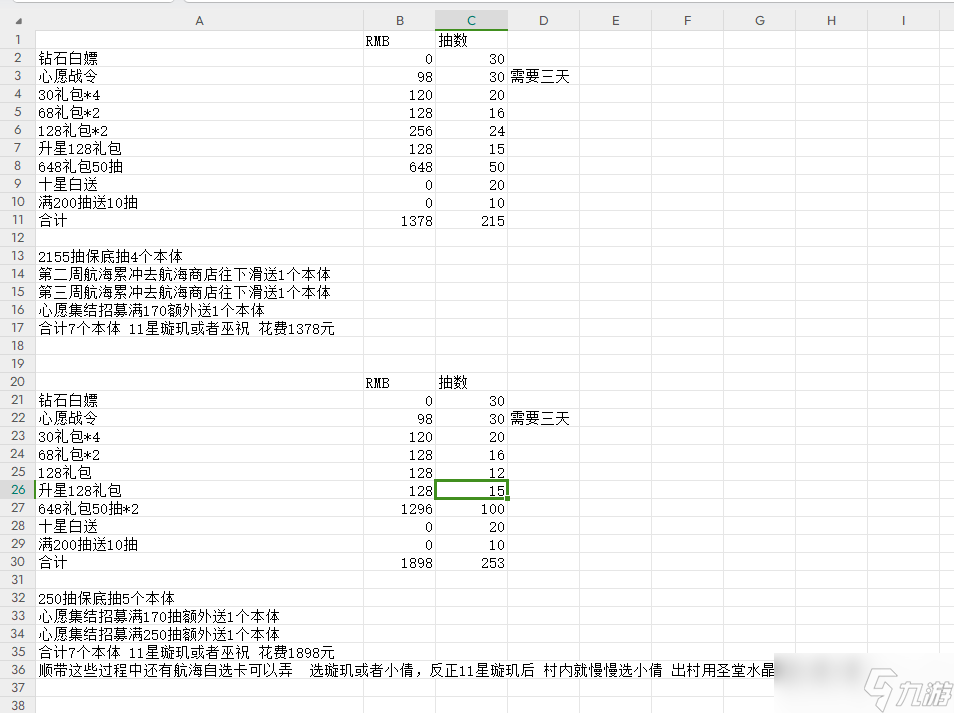Click cell B6 with value 256
The width and height of the screenshot is (954, 713).
[x=400, y=130]
